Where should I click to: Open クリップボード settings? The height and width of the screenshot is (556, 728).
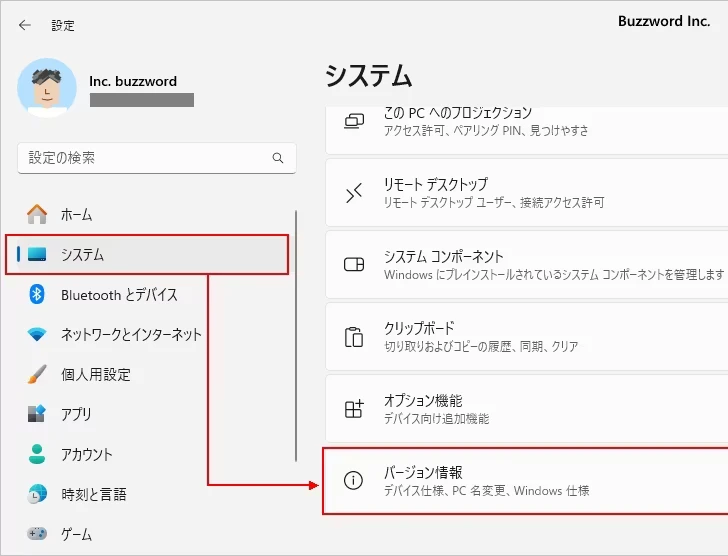pos(527,336)
